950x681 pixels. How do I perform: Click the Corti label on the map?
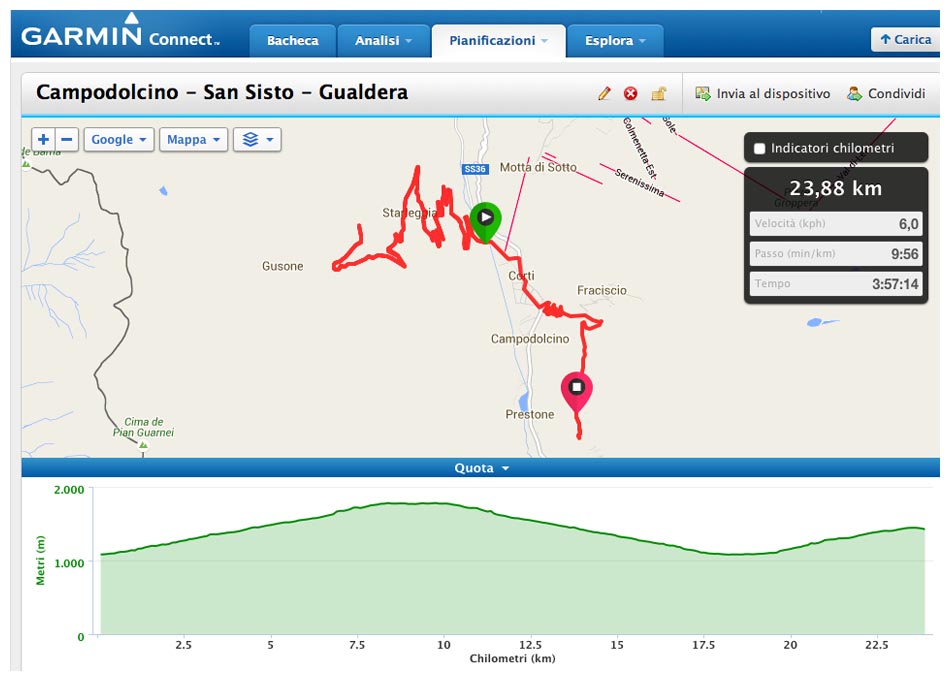(x=522, y=276)
